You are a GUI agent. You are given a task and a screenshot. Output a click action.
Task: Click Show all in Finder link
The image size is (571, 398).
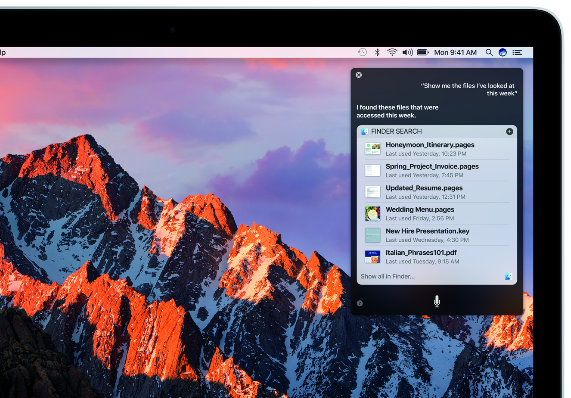pos(387,276)
